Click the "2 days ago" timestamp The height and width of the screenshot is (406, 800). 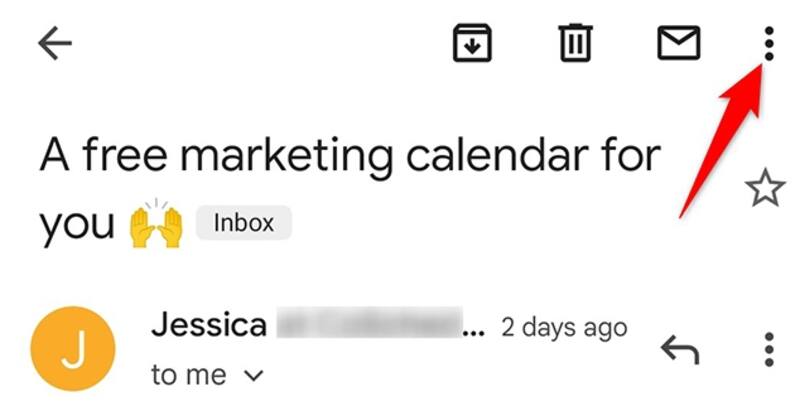(x=564, y=327)
